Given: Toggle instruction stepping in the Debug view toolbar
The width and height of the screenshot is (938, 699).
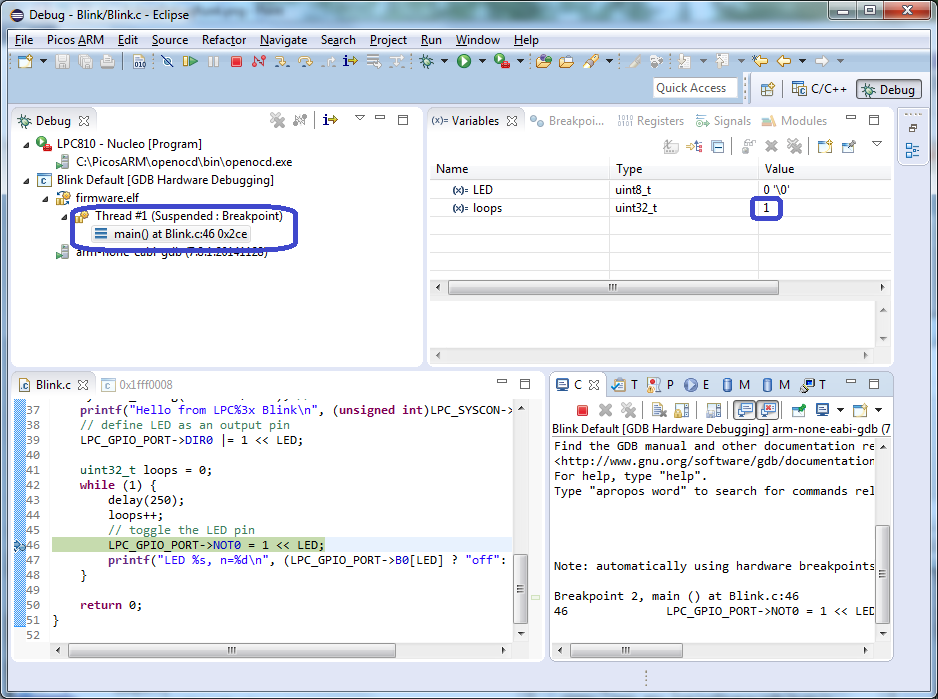Looking at the screenshot, I should click(x=330, y=120).
